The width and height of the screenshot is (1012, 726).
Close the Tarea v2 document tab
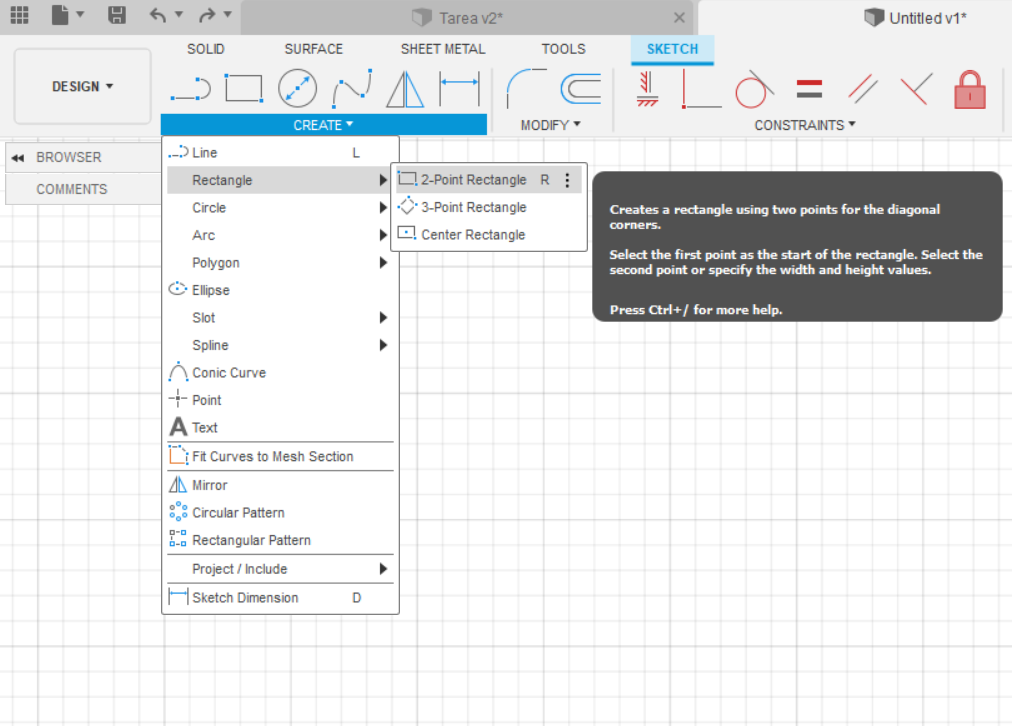tap(679, 18)
